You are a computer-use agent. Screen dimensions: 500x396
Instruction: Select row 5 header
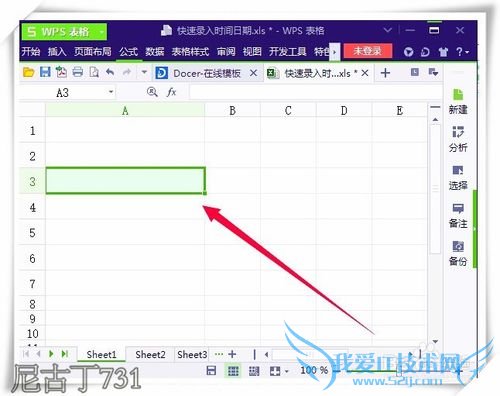(32, 232)
